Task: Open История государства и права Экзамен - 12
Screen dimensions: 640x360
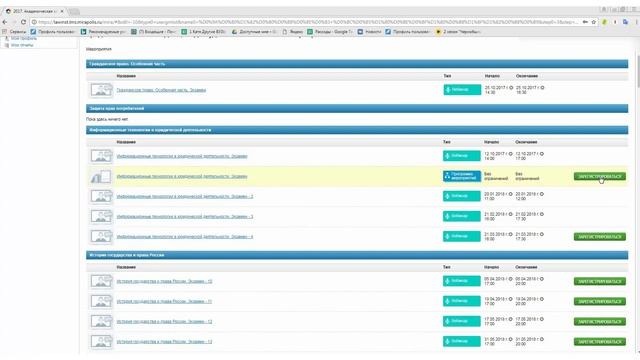Action: pos(164,322)
